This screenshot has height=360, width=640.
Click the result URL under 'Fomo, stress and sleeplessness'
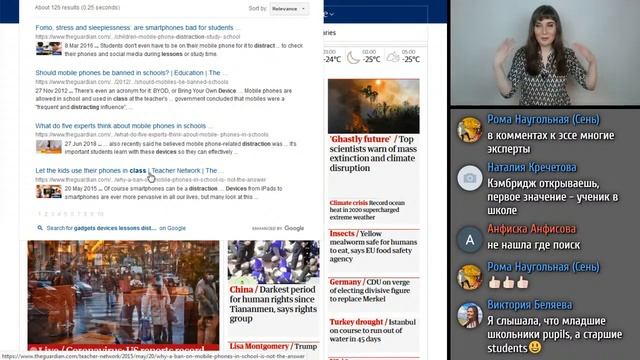[x=138, y=37]
